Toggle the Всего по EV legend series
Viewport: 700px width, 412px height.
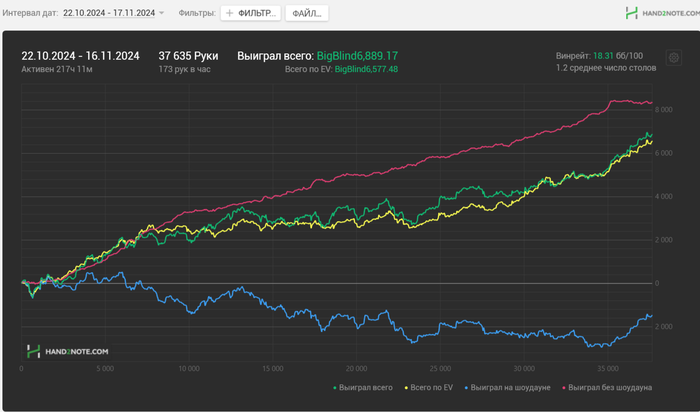428,387
